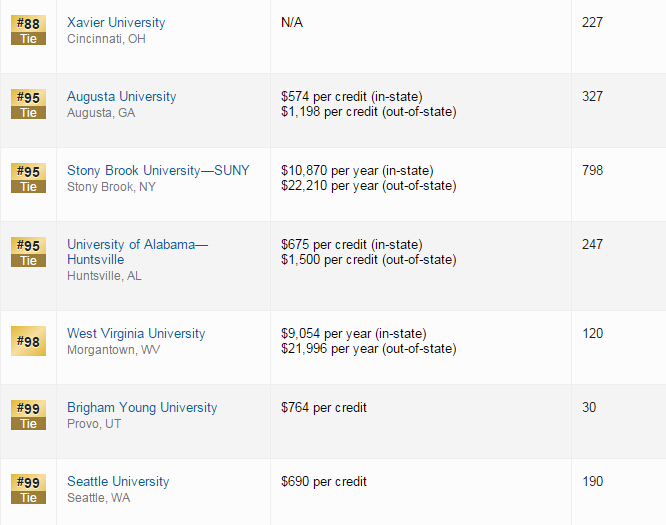Image resolution: width=666 pixels, height=525 pixels.
Task: Click the #99 Tie badge beside Brigham Young
Action: tap(28, 415)
